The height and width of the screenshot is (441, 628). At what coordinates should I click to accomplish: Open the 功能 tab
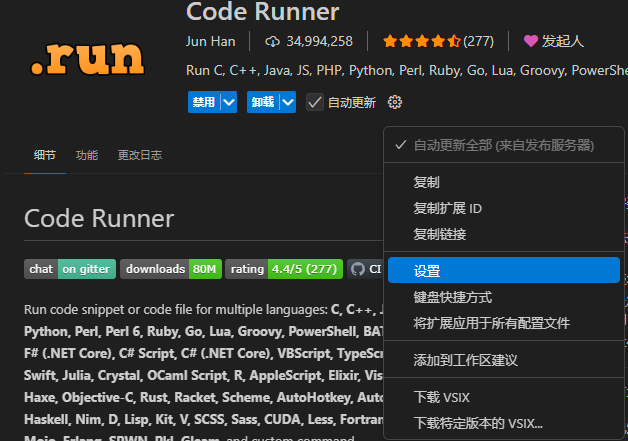[x=87, y=155]
